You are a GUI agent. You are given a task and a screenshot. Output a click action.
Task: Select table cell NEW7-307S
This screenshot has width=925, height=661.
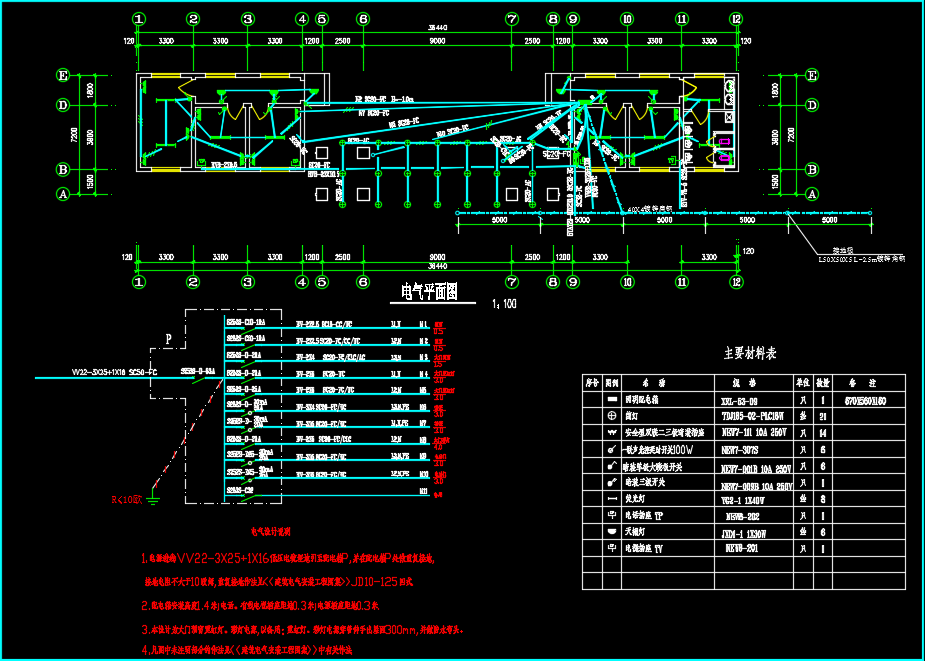click(x=742, y=449)
